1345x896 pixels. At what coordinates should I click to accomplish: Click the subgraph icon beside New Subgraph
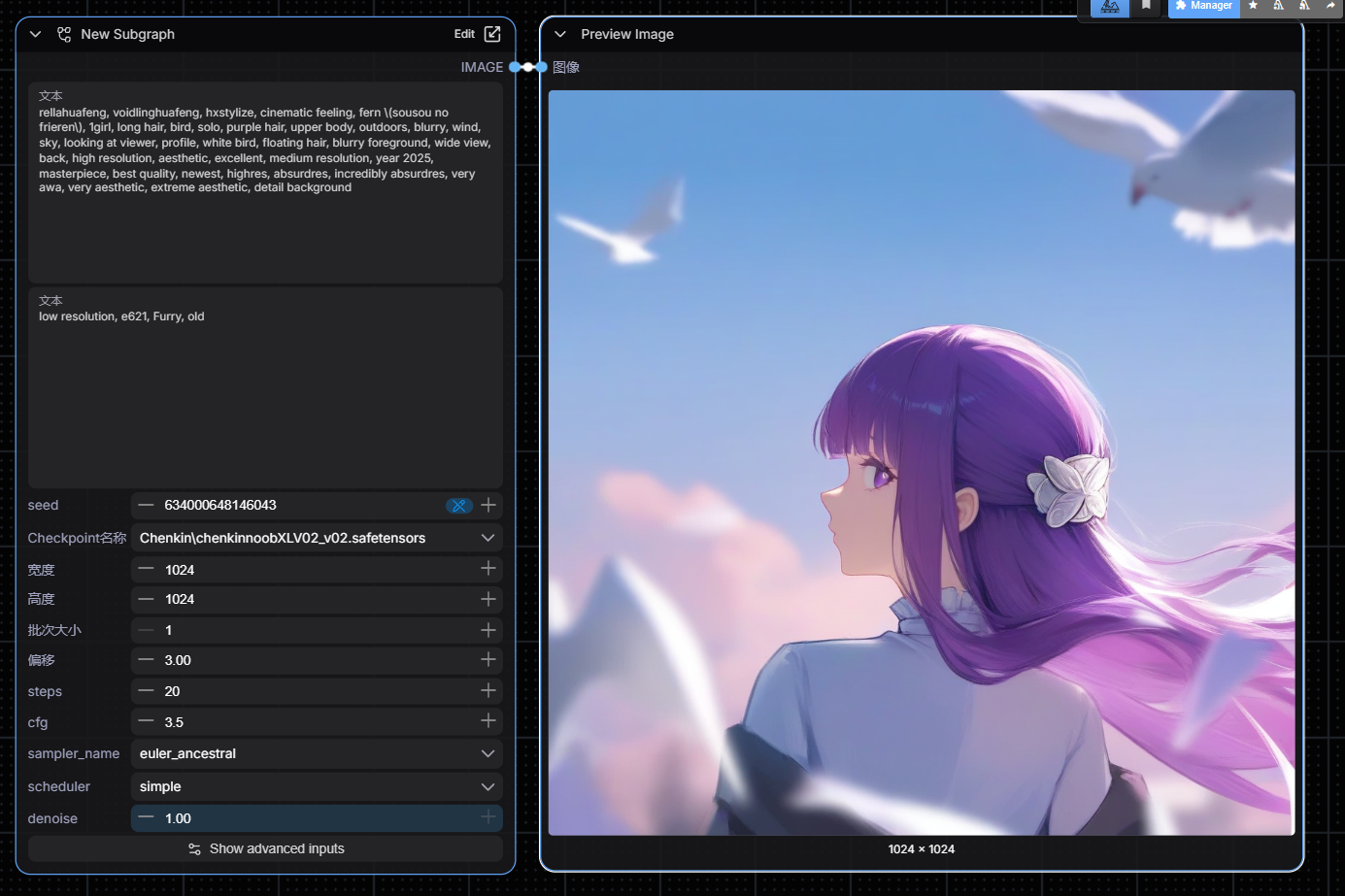(x=64, y=34)
